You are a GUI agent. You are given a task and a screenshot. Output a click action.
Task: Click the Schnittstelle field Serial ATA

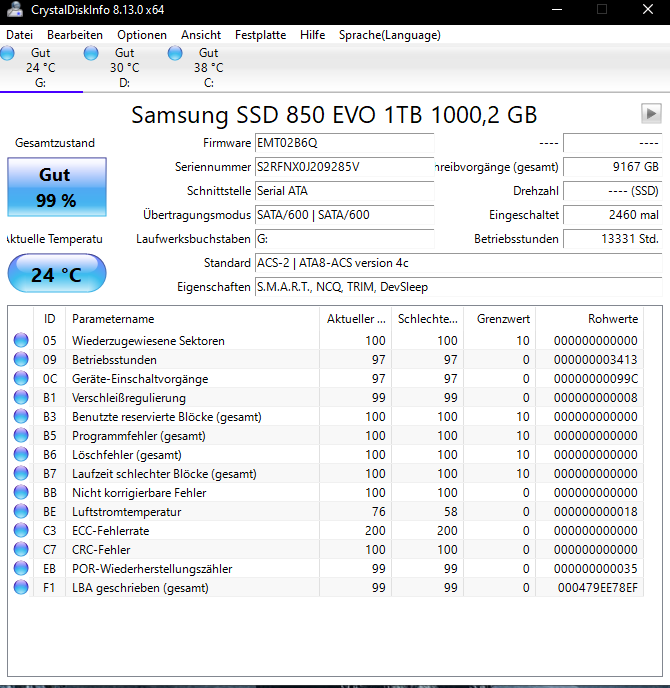pos(344,191)
